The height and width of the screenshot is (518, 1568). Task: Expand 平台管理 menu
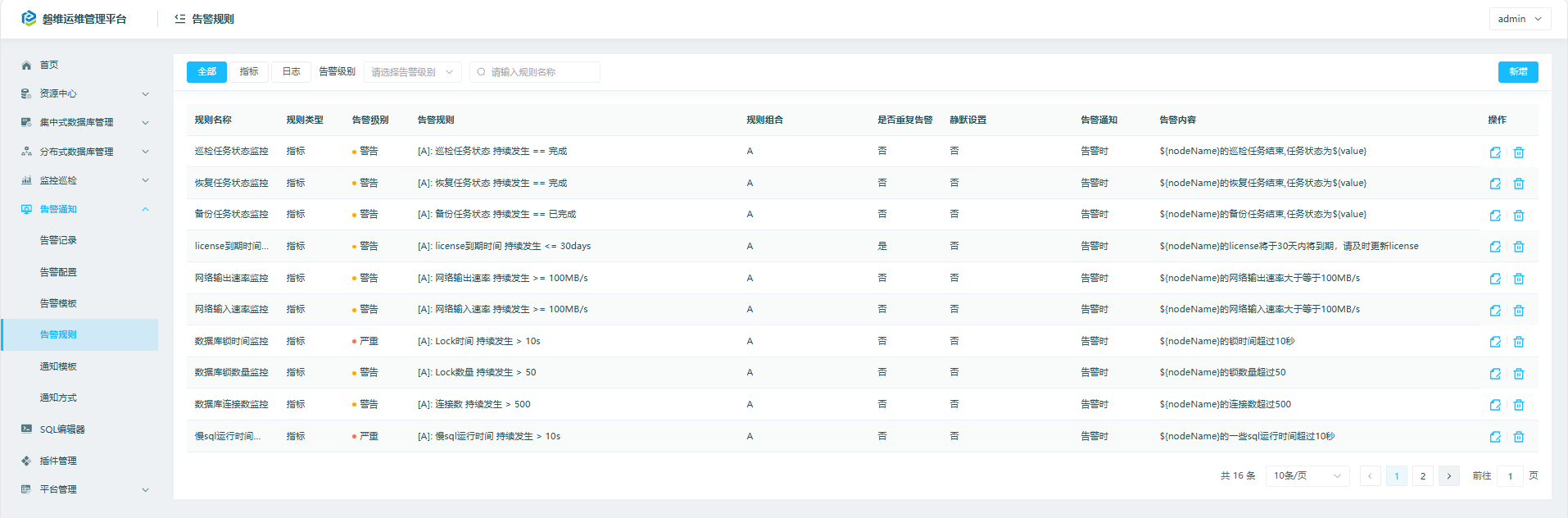(79, 489)
